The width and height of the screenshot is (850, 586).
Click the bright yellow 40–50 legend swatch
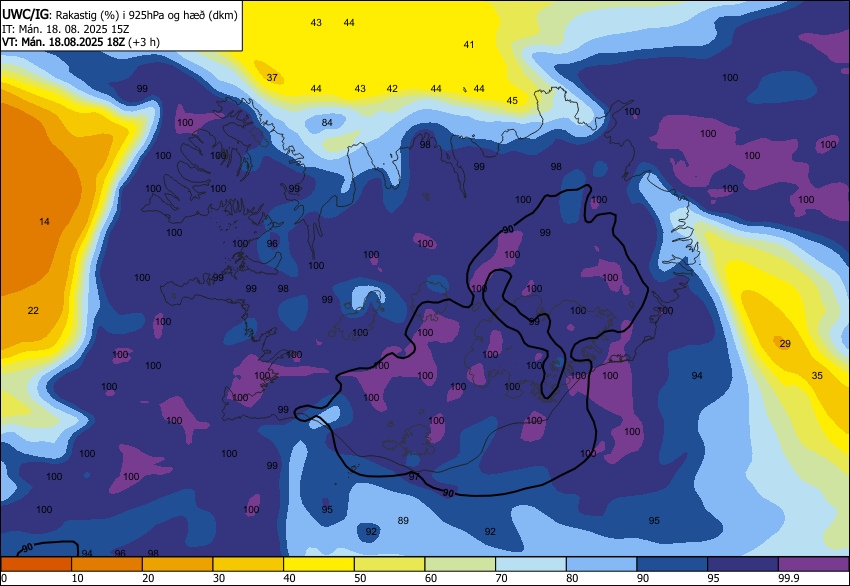pyautogui.click(x=319, y=564)
